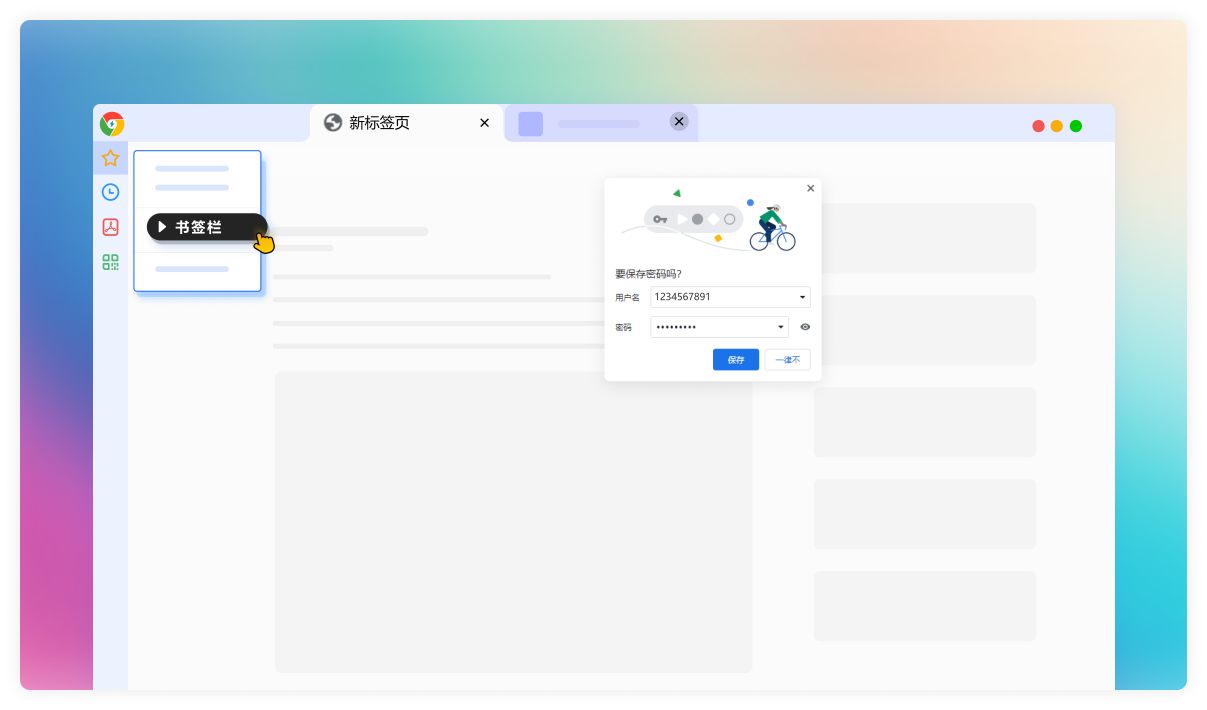Switch to the 新标签页 tab
The image size is (1207, 710).
[x=407, y=123]
